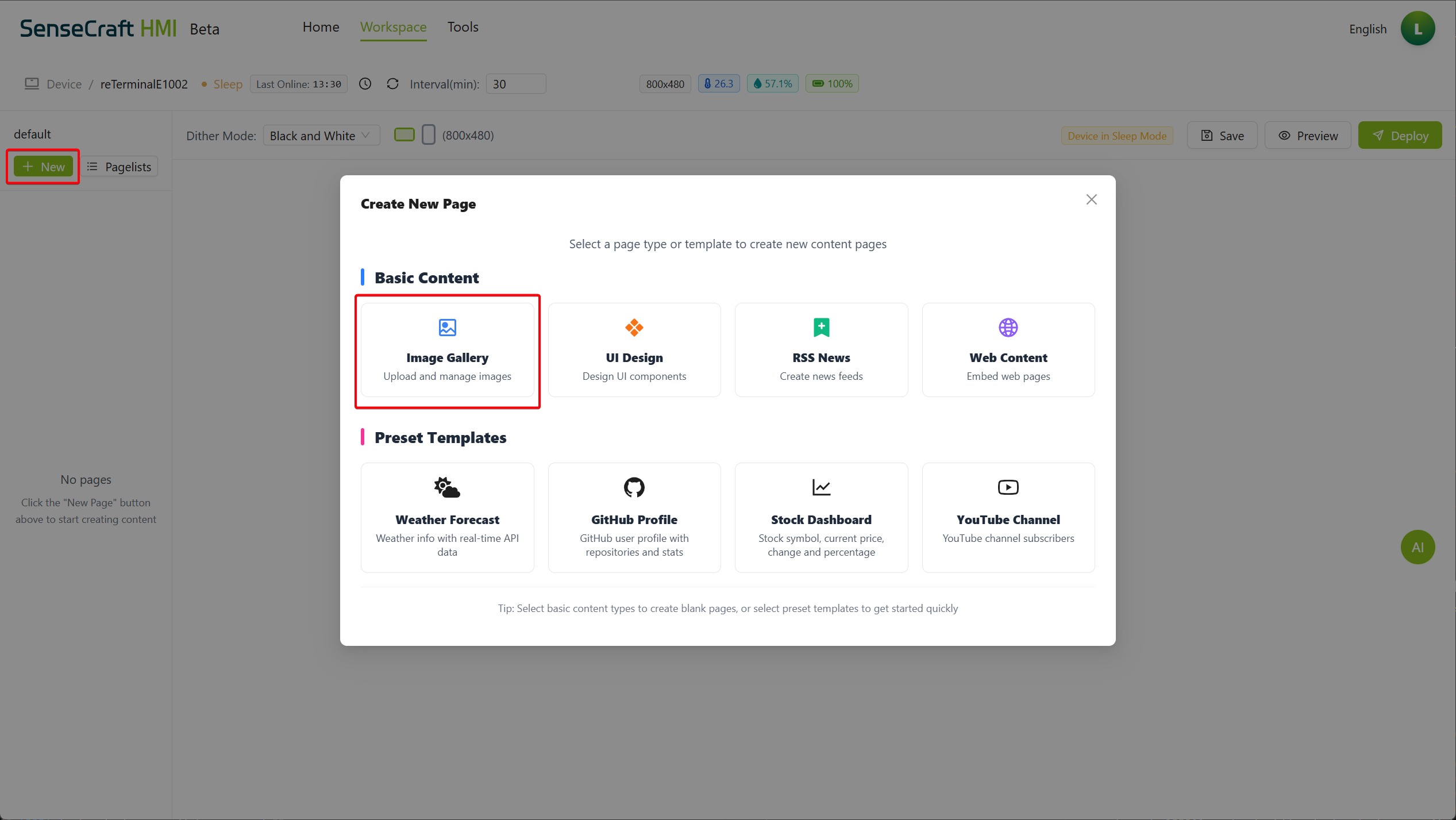
Task: Open the Tools menu tab
Action: coord(463,27)
